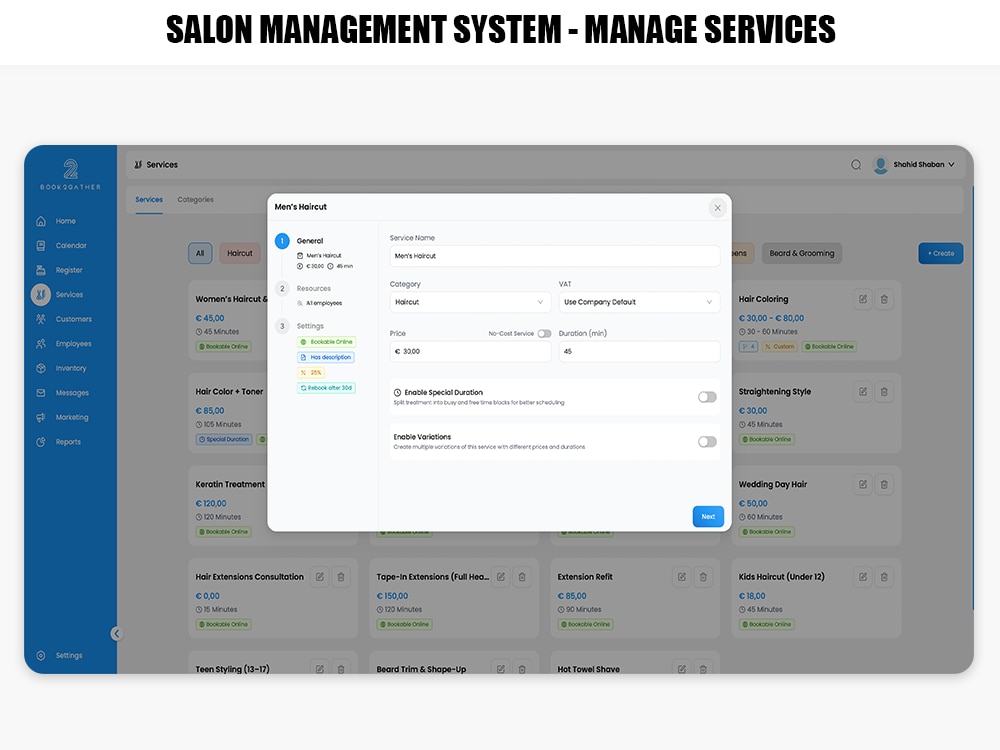This screenshot has width=1000, height=750.
Task: Click the Has description tag
Action: click(x=325, y=357)
